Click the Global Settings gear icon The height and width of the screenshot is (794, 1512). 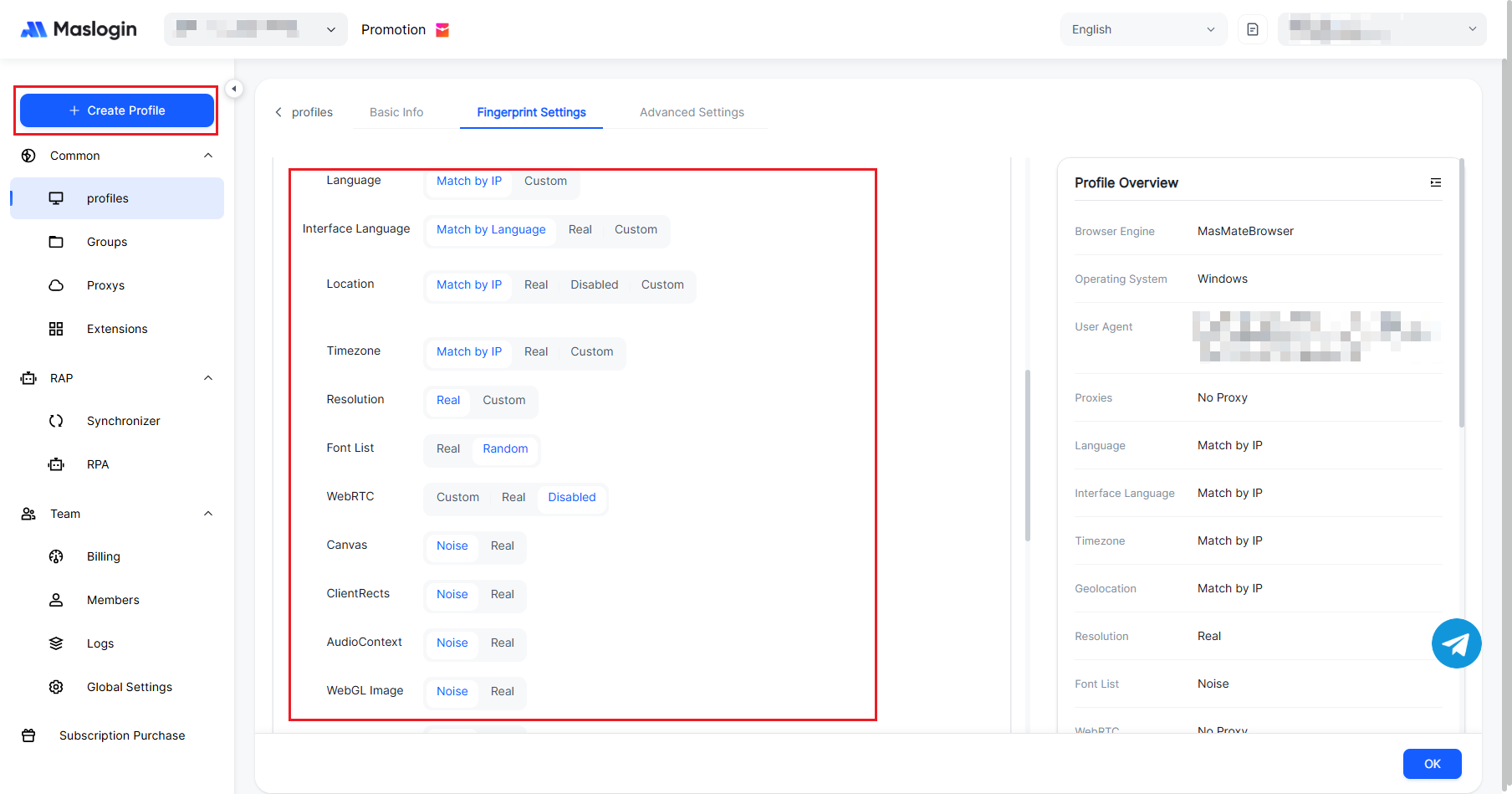point(56,687)
